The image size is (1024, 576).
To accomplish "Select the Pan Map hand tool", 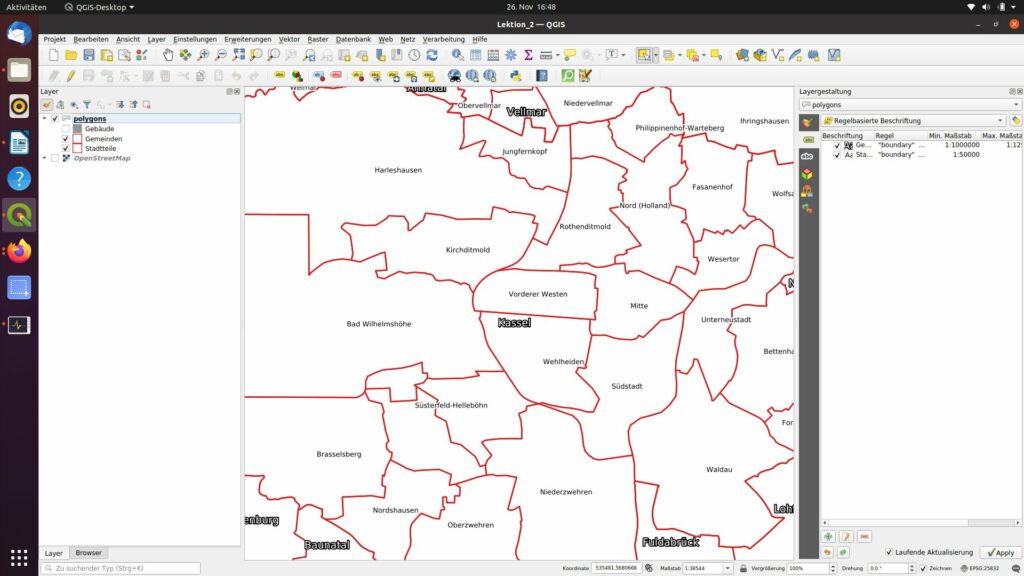I will (x=168, y=55).
